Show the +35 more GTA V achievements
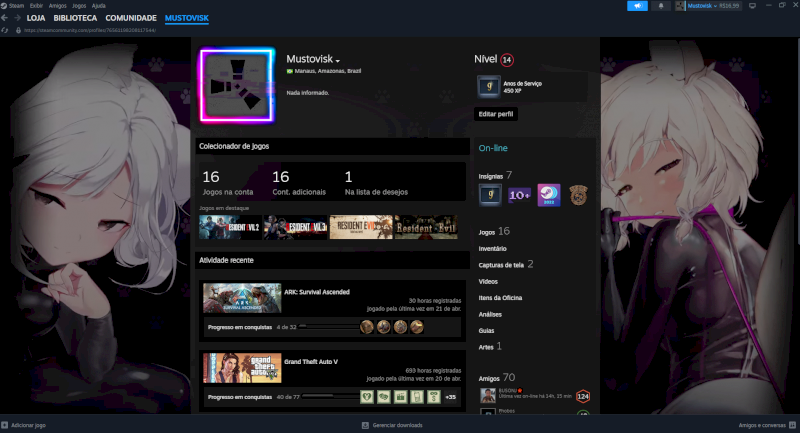 451,397
